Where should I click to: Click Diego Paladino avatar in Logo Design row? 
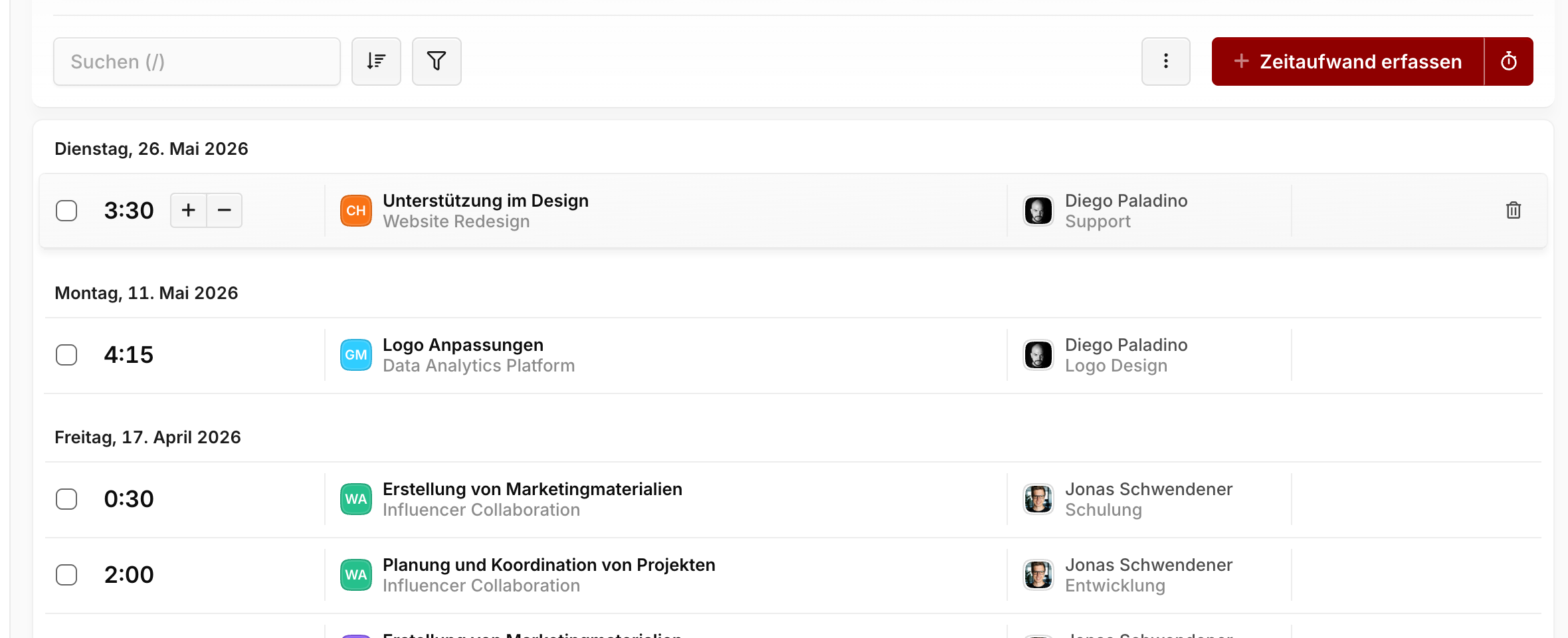1038,355
